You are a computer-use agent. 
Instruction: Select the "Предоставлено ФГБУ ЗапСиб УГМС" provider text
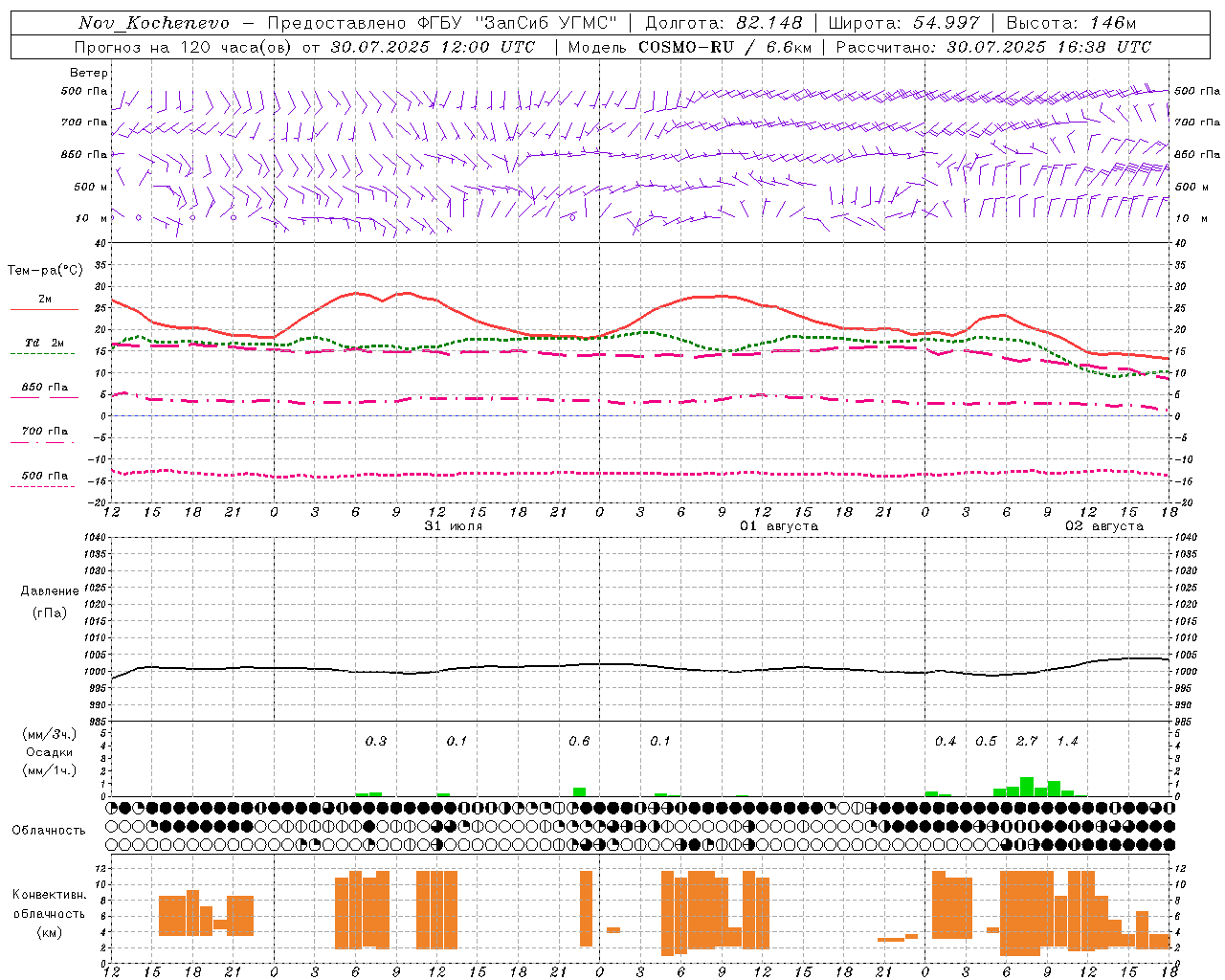point(442,23)
